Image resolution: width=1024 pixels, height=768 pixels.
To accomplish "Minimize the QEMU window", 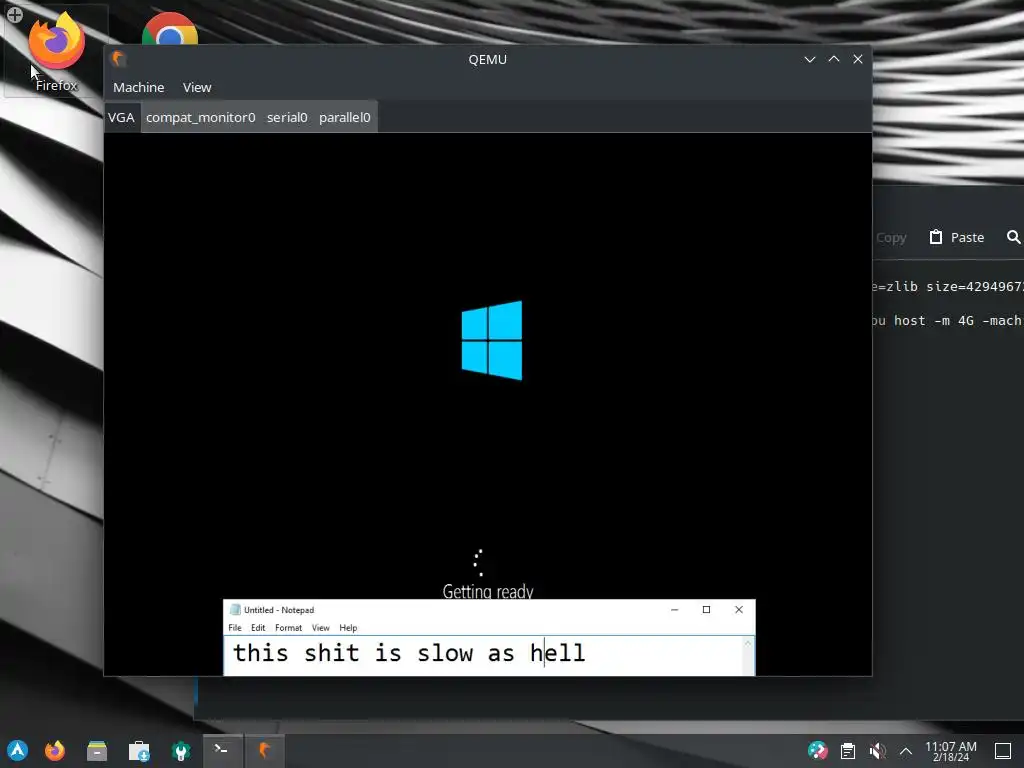I will coord(810,59).
